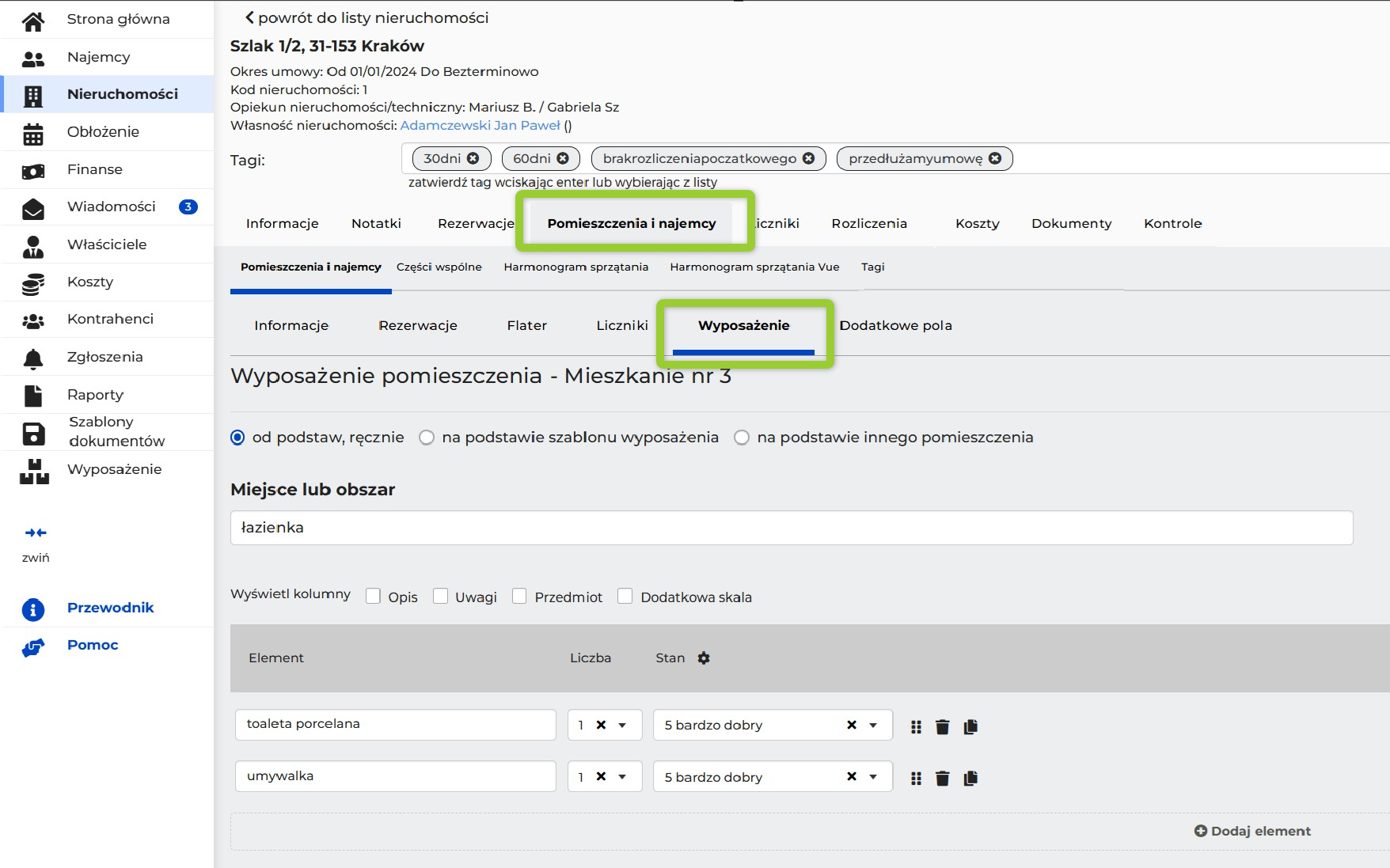Open Harmonogram sprzątania Vue subtab
Viewport: 1390px width, 868px height.
(754, 267)
